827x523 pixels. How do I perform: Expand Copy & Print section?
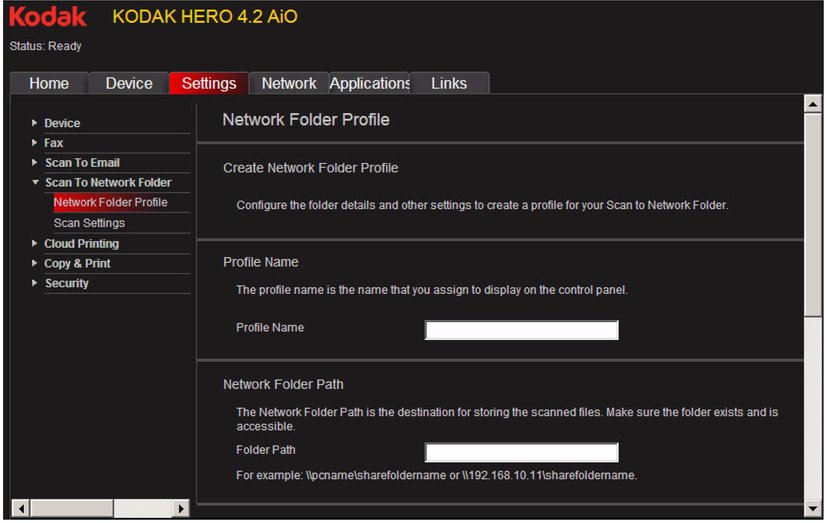(77, 264)
